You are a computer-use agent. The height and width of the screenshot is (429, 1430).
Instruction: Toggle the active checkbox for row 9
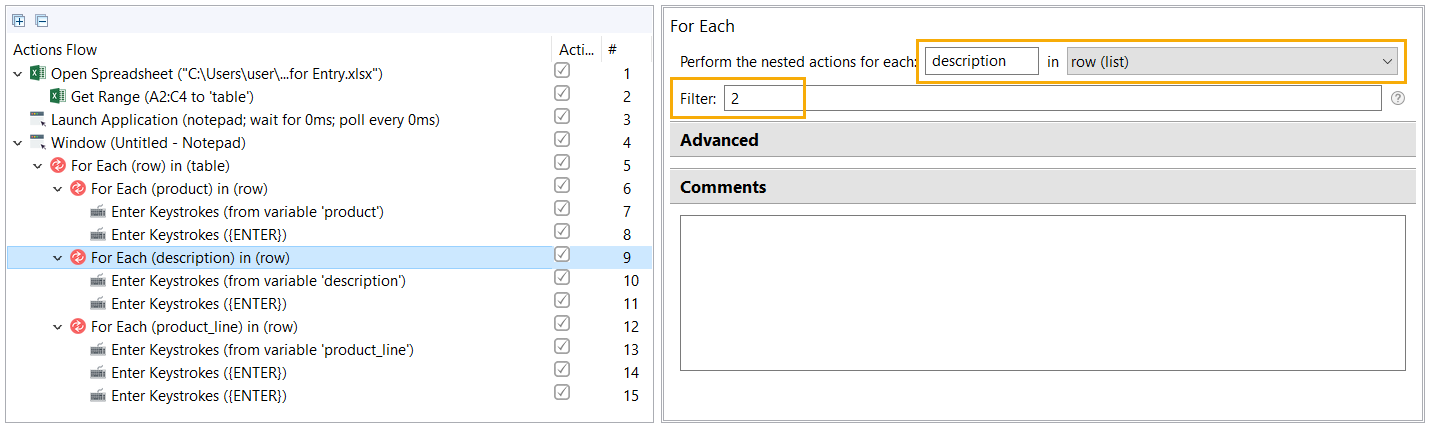(x=562, y=255)
